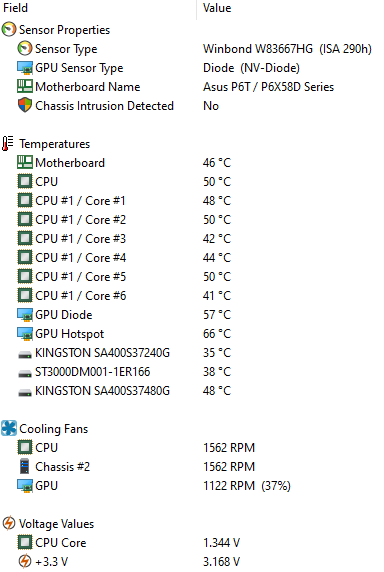The image size is (384, 572).
Task: Select the Sensor Properties group label
Action: click(65, 30)
